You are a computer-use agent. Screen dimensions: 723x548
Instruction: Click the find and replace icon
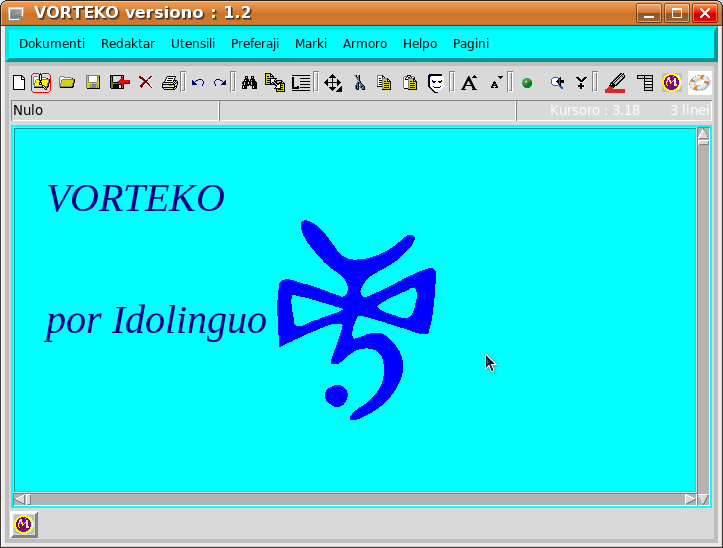[275, 83]
